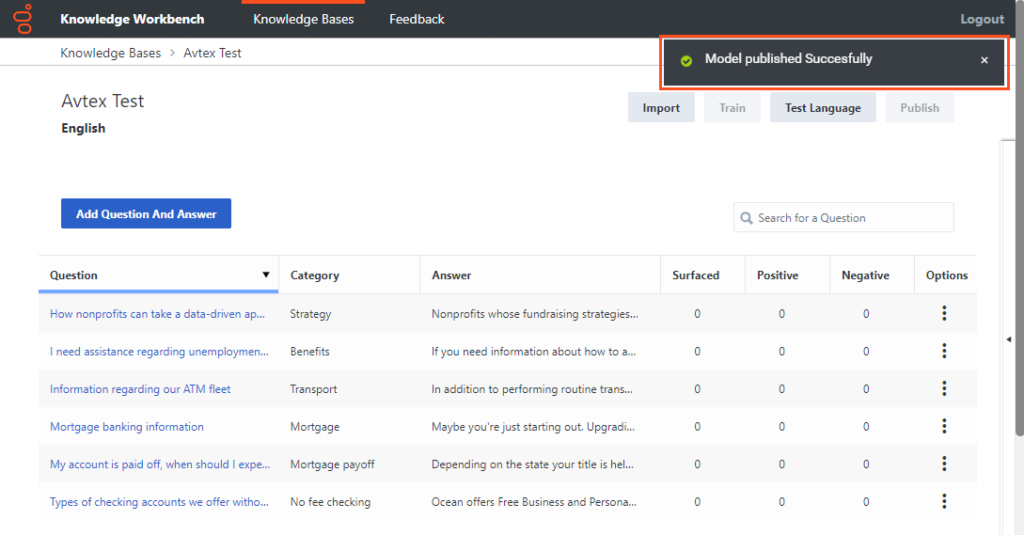The image size is (1024, 535).
Task: Click the Test Language button
Action: pos(823,108)
